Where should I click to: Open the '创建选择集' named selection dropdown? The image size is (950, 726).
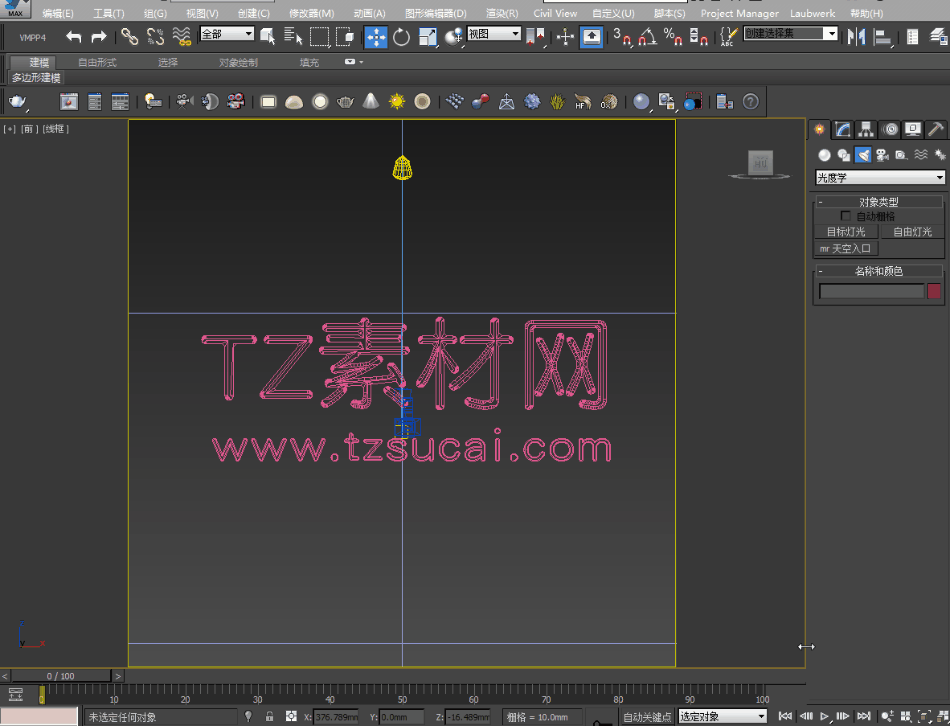pos(791,33)
